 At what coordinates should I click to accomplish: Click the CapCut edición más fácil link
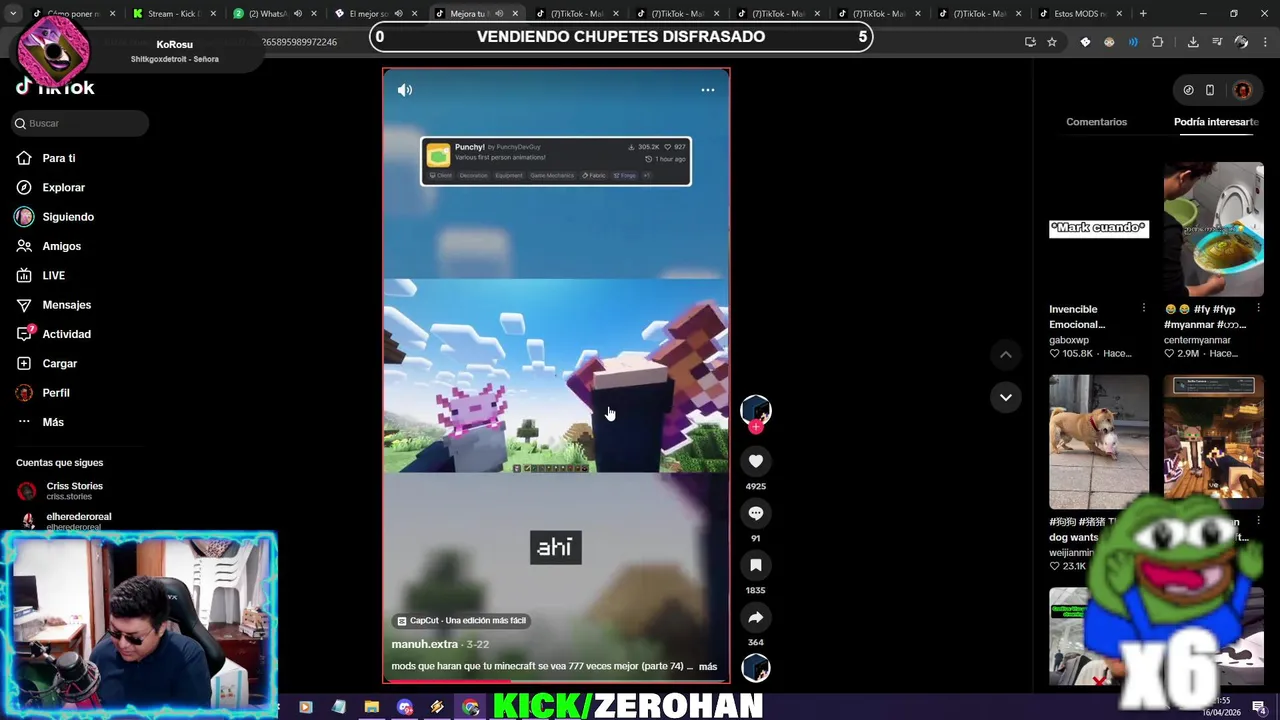click(x=461, y=620)
